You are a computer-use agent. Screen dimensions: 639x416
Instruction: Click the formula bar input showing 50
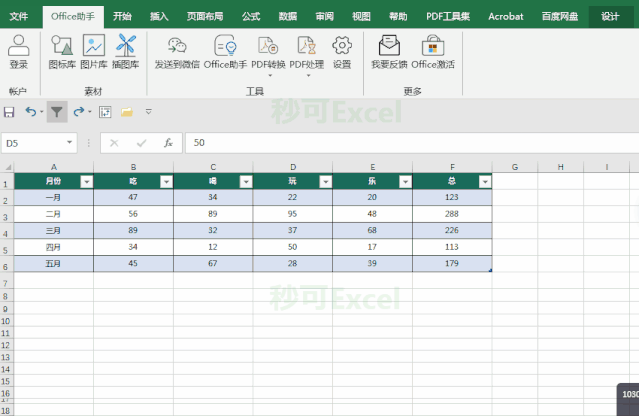[x=412, y=143]
